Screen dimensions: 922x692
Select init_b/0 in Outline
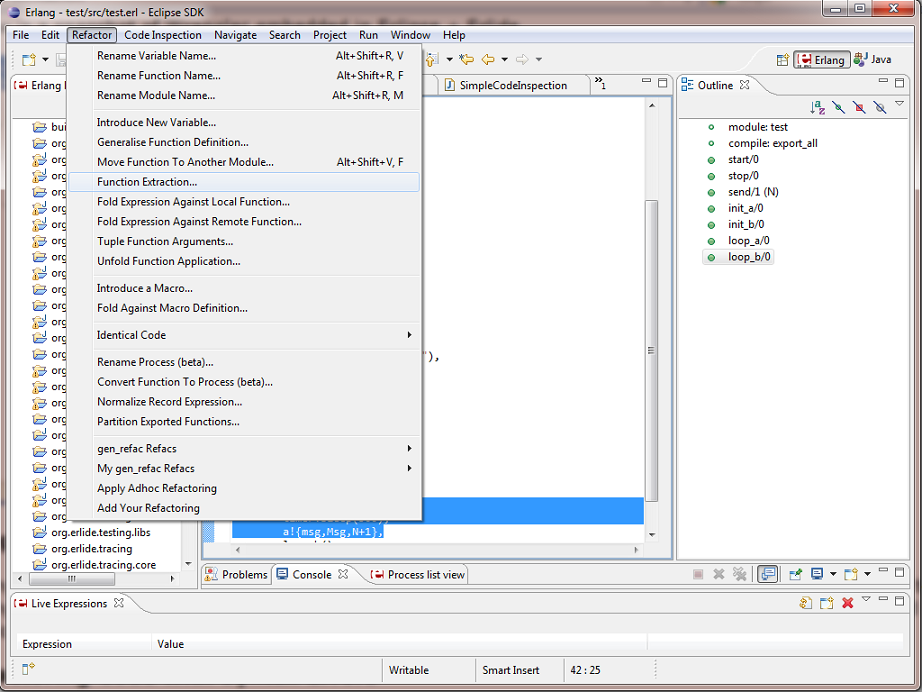[x=746, y=224]
